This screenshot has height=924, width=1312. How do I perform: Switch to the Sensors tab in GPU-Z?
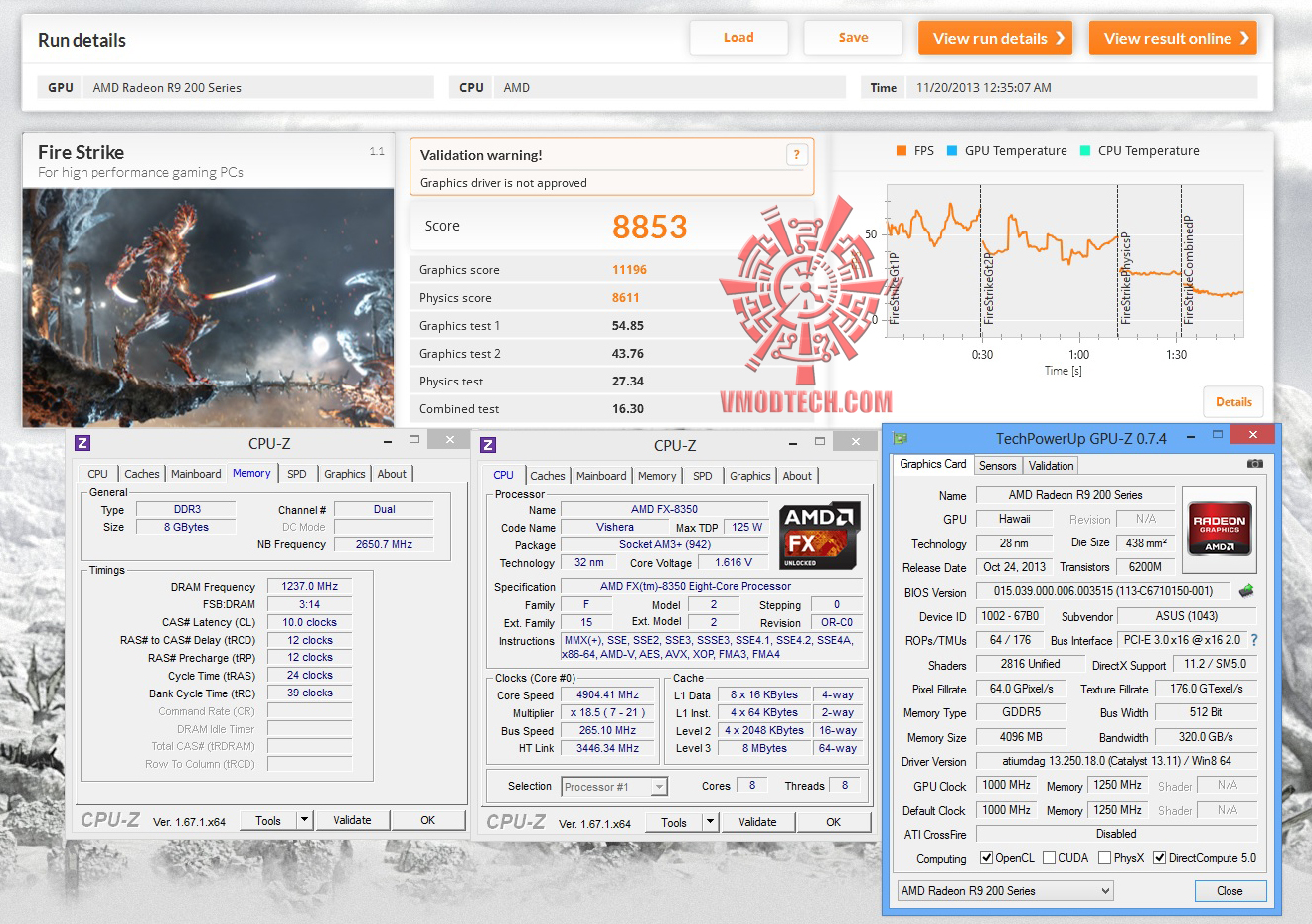(997, 466)
